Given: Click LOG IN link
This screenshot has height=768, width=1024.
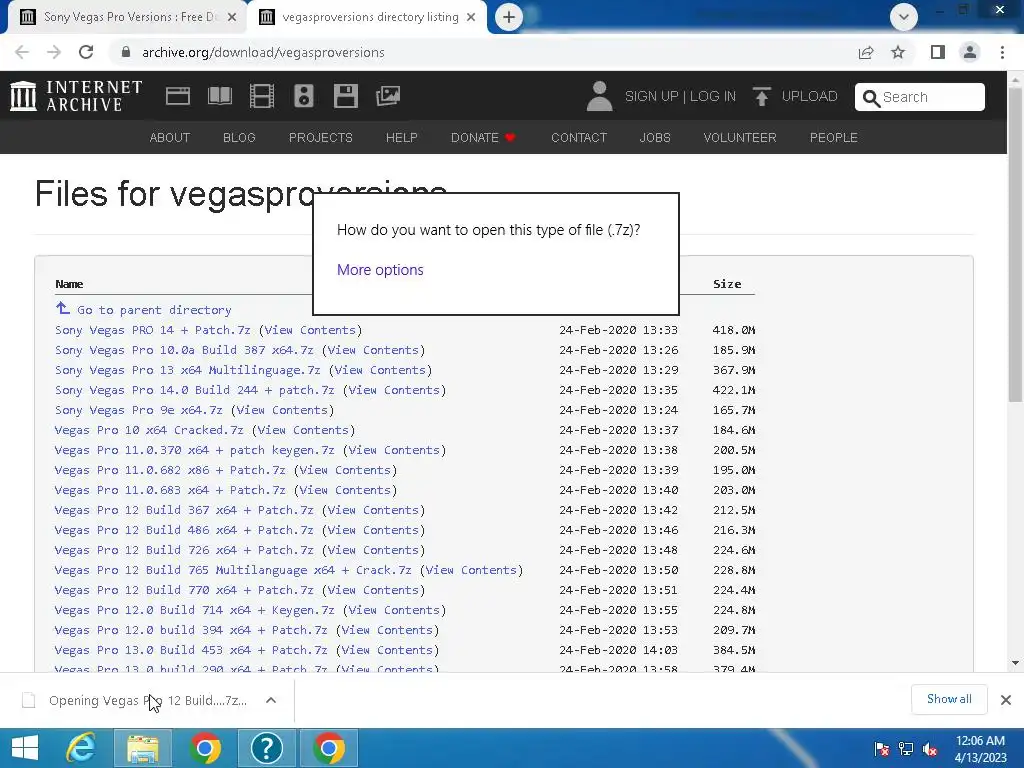Looking at the screenshot, I should pyautogui.click(x=712, y=96).
